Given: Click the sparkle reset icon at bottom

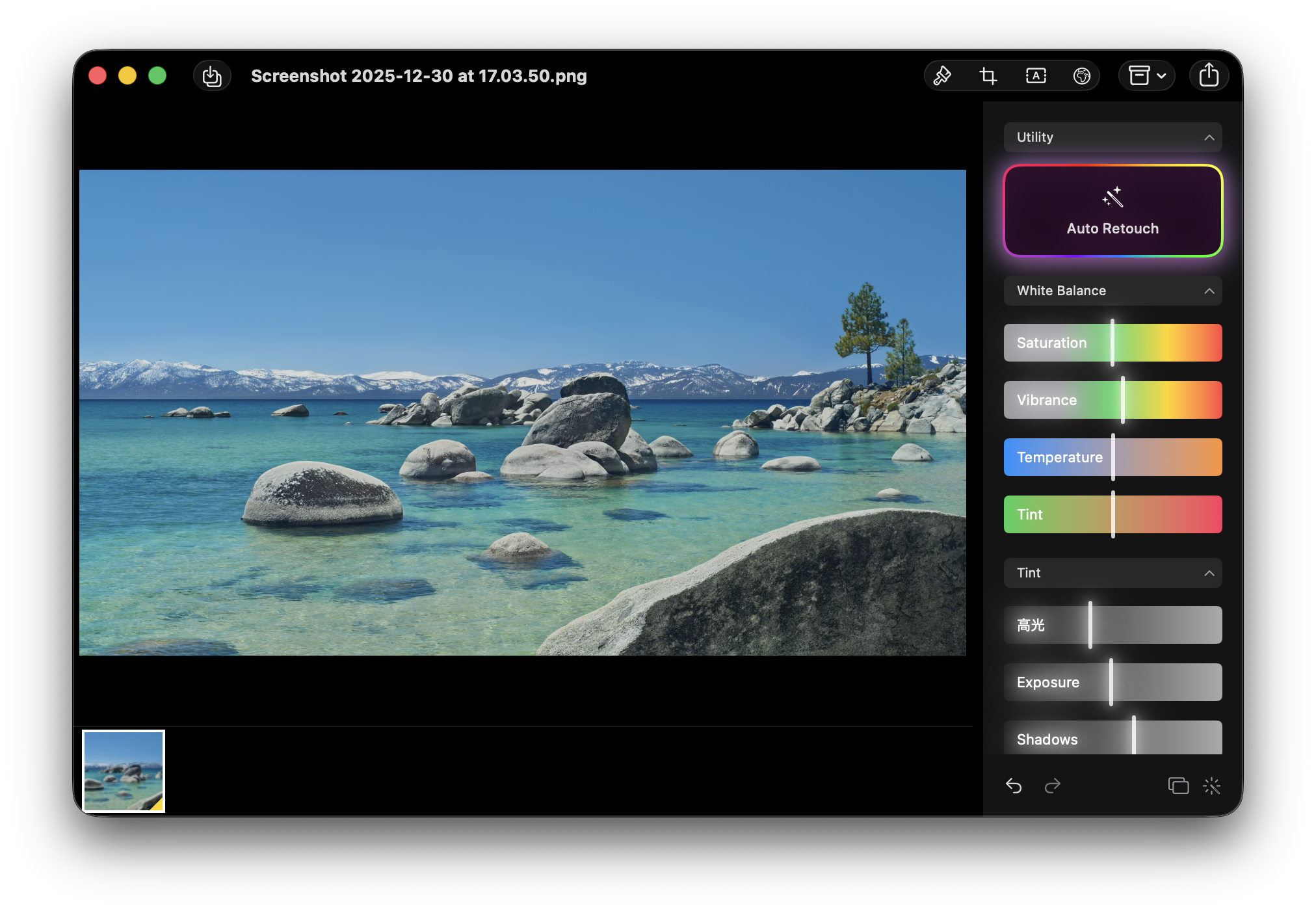Looking at the screenshot, I should (x=1212, y=786).
